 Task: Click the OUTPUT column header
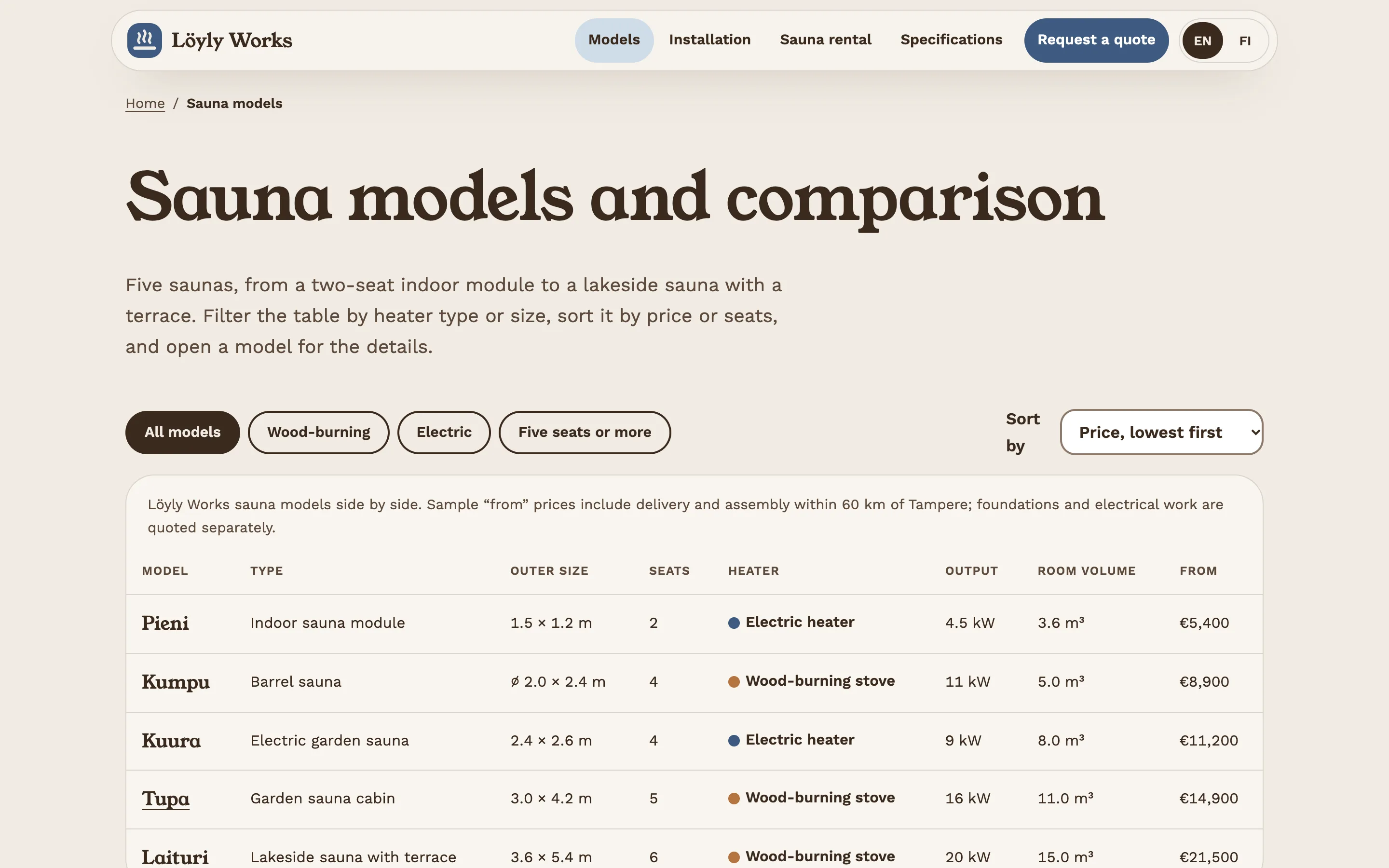(x=971, y=570)
